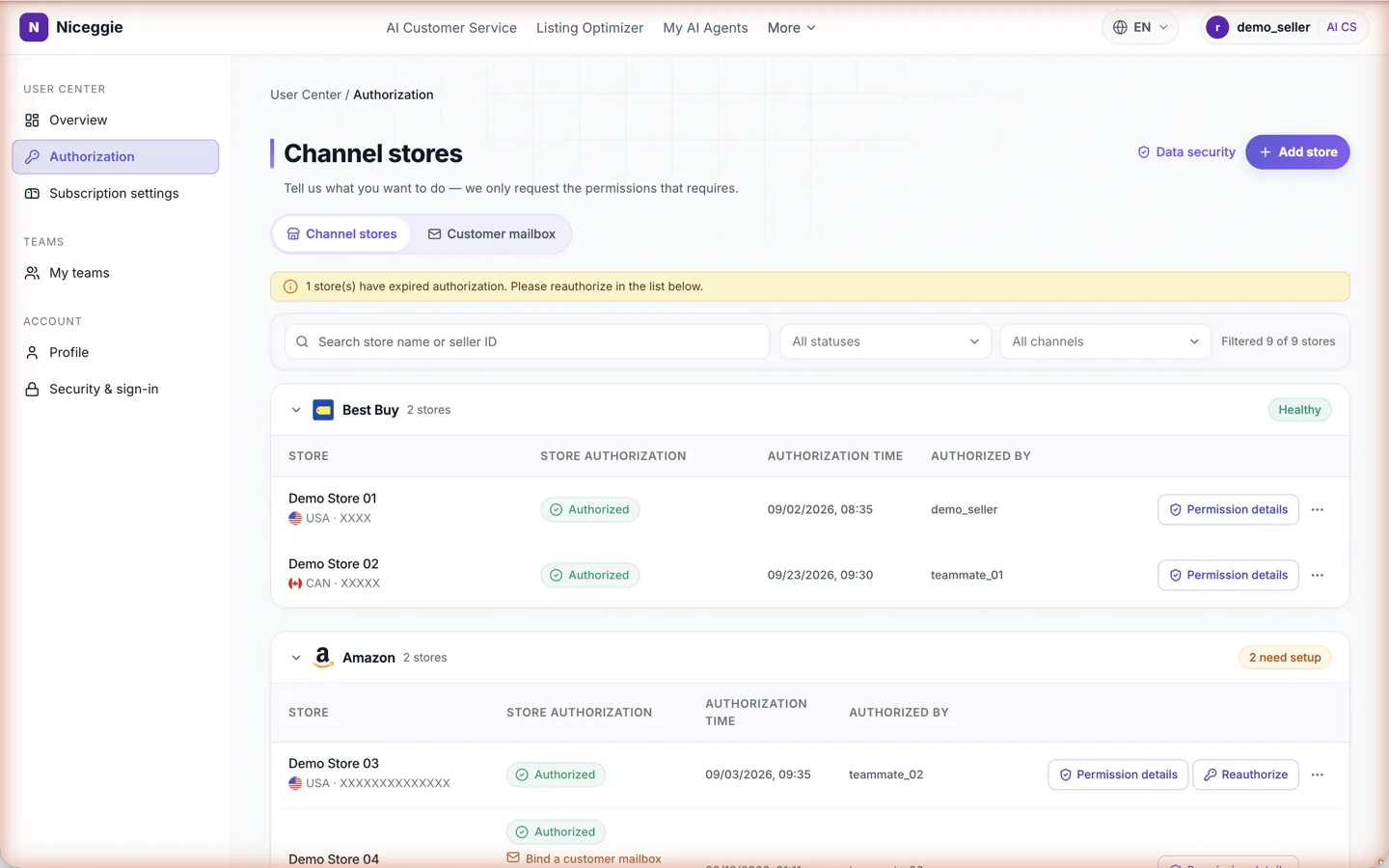Open Overview in the sidebar
This screenshot has width=1389, height=868.
(x=116, y=120)
